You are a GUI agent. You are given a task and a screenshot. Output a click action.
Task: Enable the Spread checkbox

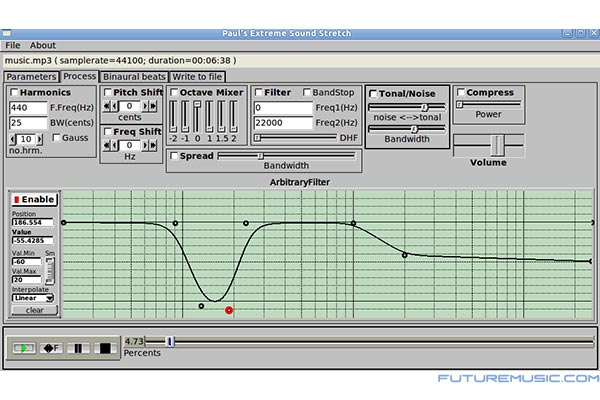coord(174,156)
